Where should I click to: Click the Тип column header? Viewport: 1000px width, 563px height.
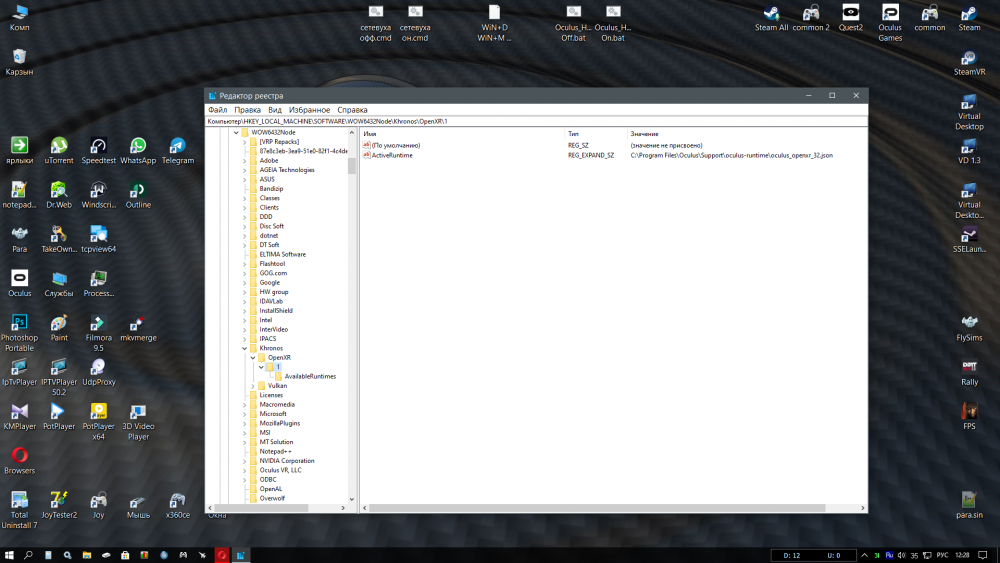click(574, 133)
